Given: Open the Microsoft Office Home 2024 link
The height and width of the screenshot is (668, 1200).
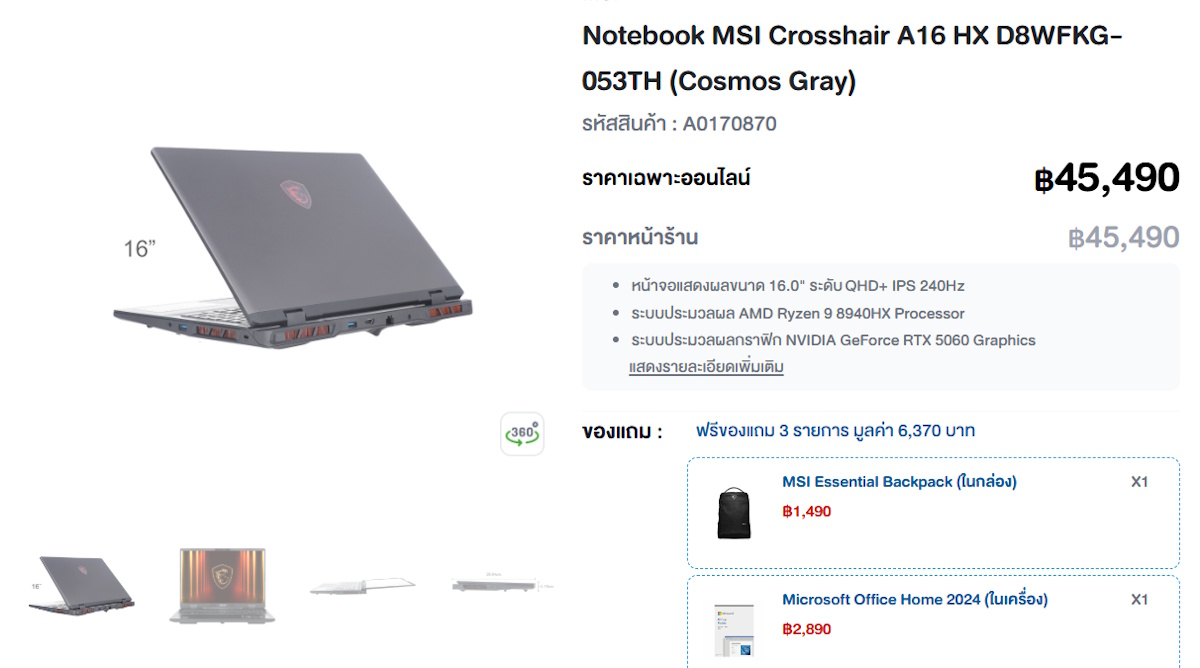Looking at the screenshot, I should pos(915,600).
